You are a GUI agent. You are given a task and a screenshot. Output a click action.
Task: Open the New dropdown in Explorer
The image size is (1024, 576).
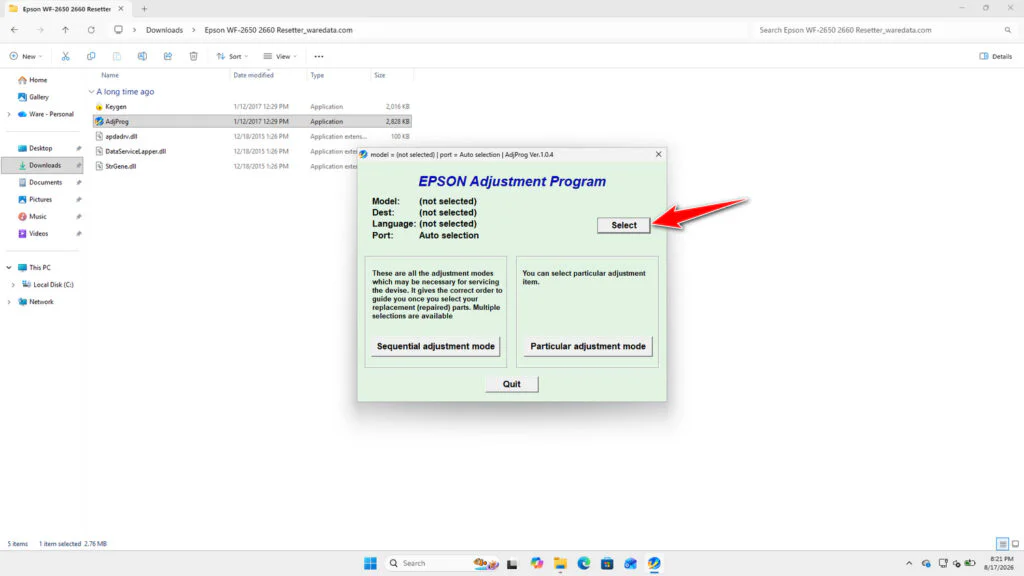click(x=26, y=56)
